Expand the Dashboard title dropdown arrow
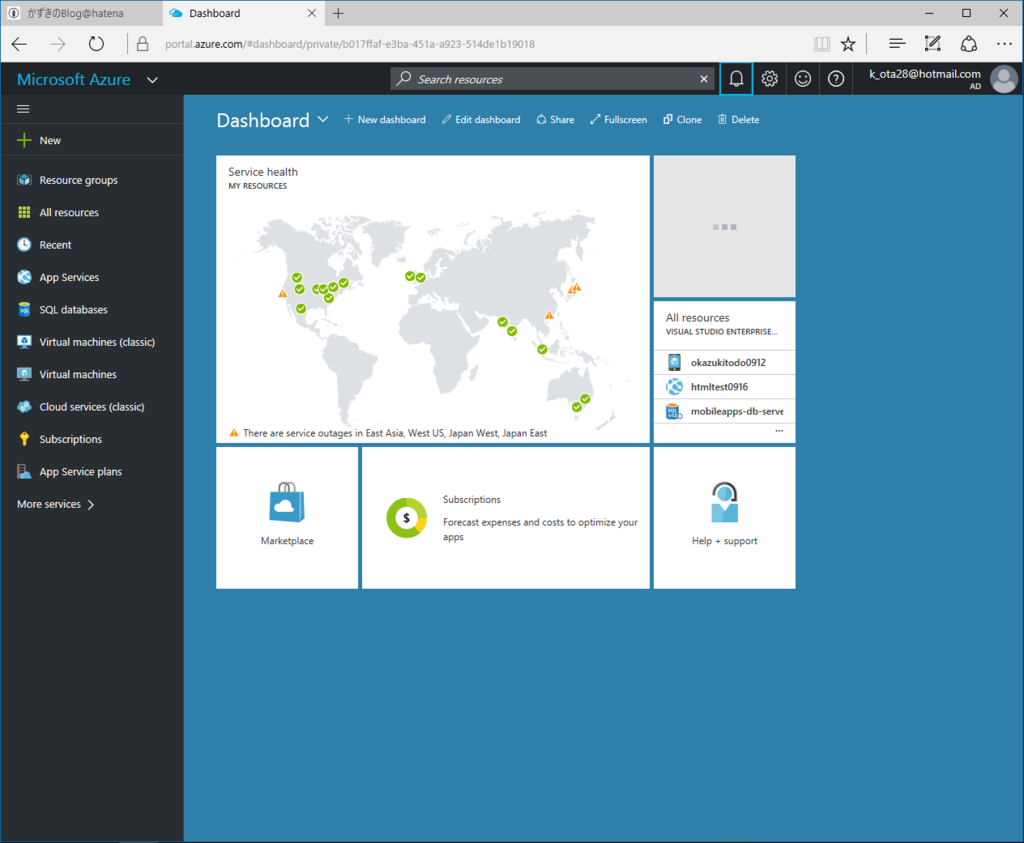 323,119
